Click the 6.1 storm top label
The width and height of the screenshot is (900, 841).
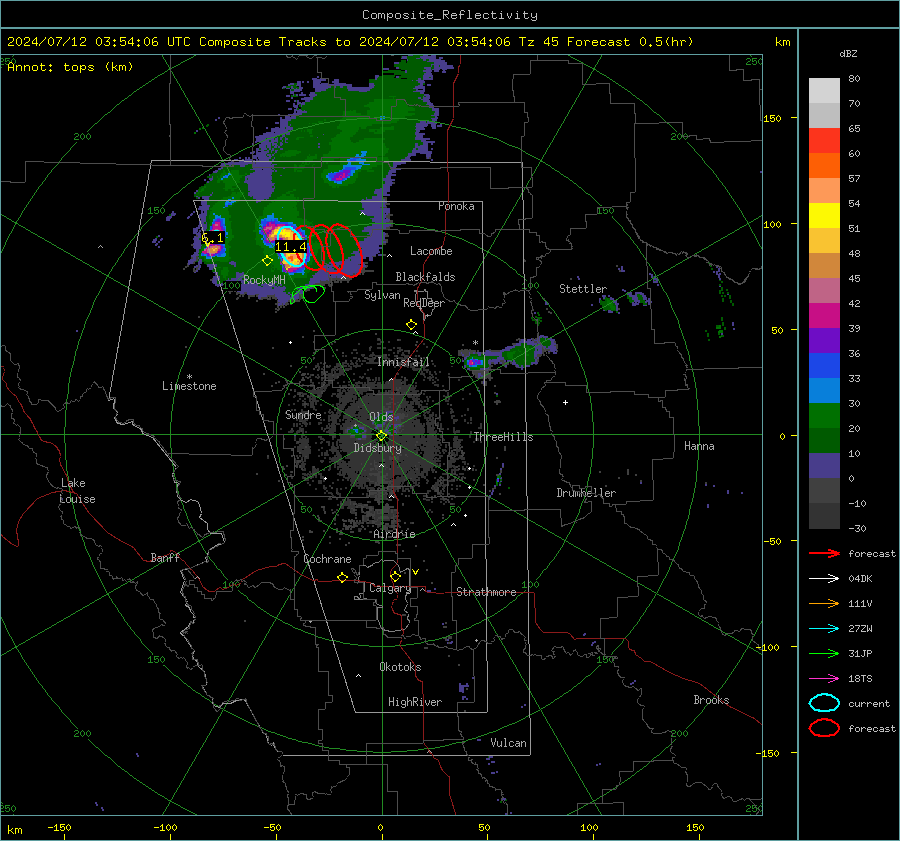(x=212, y=237)
